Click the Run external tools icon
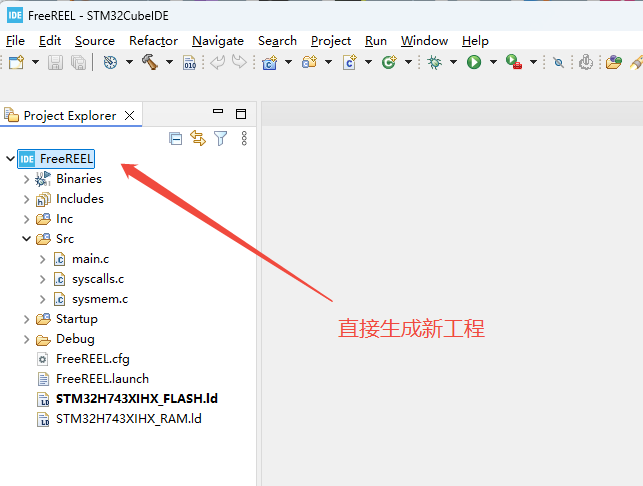 click(x=514, y=62)
